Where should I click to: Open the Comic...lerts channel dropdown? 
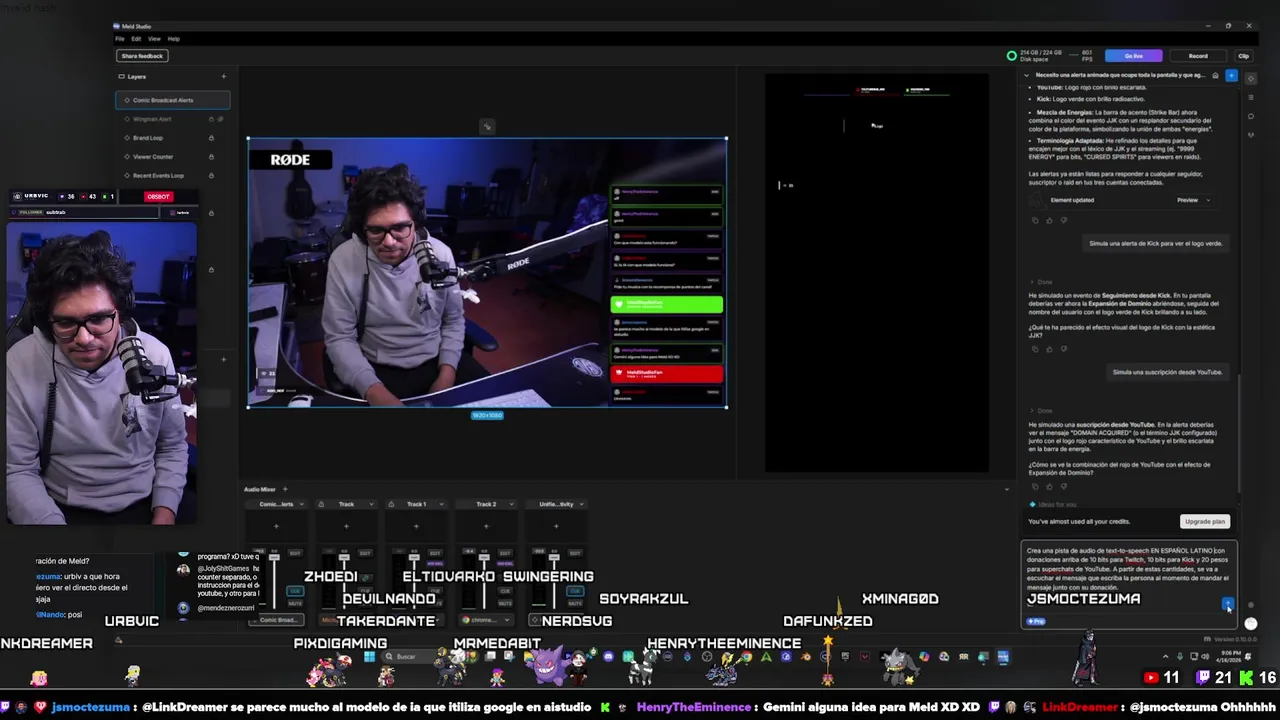click(301, 504)
